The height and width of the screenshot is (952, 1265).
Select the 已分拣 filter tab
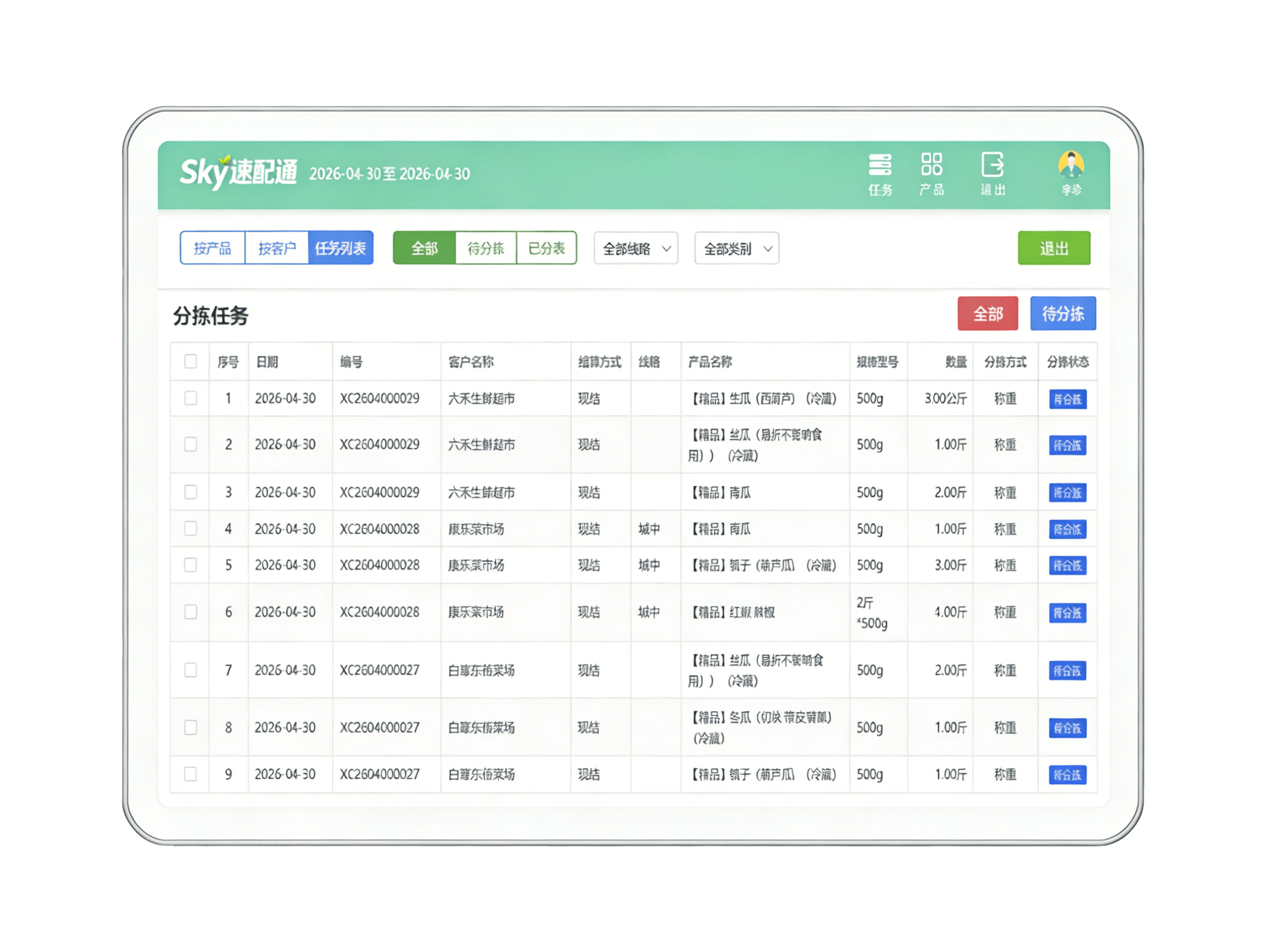(x=546, y=248)
